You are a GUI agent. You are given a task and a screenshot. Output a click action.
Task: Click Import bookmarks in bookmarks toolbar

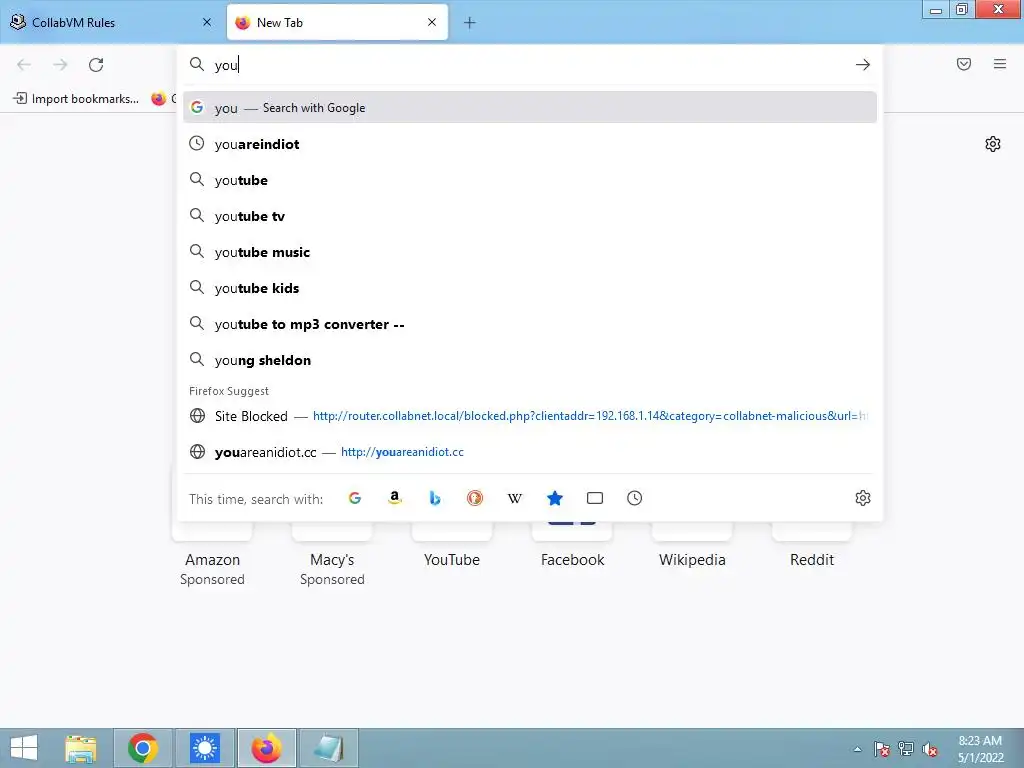76,99
